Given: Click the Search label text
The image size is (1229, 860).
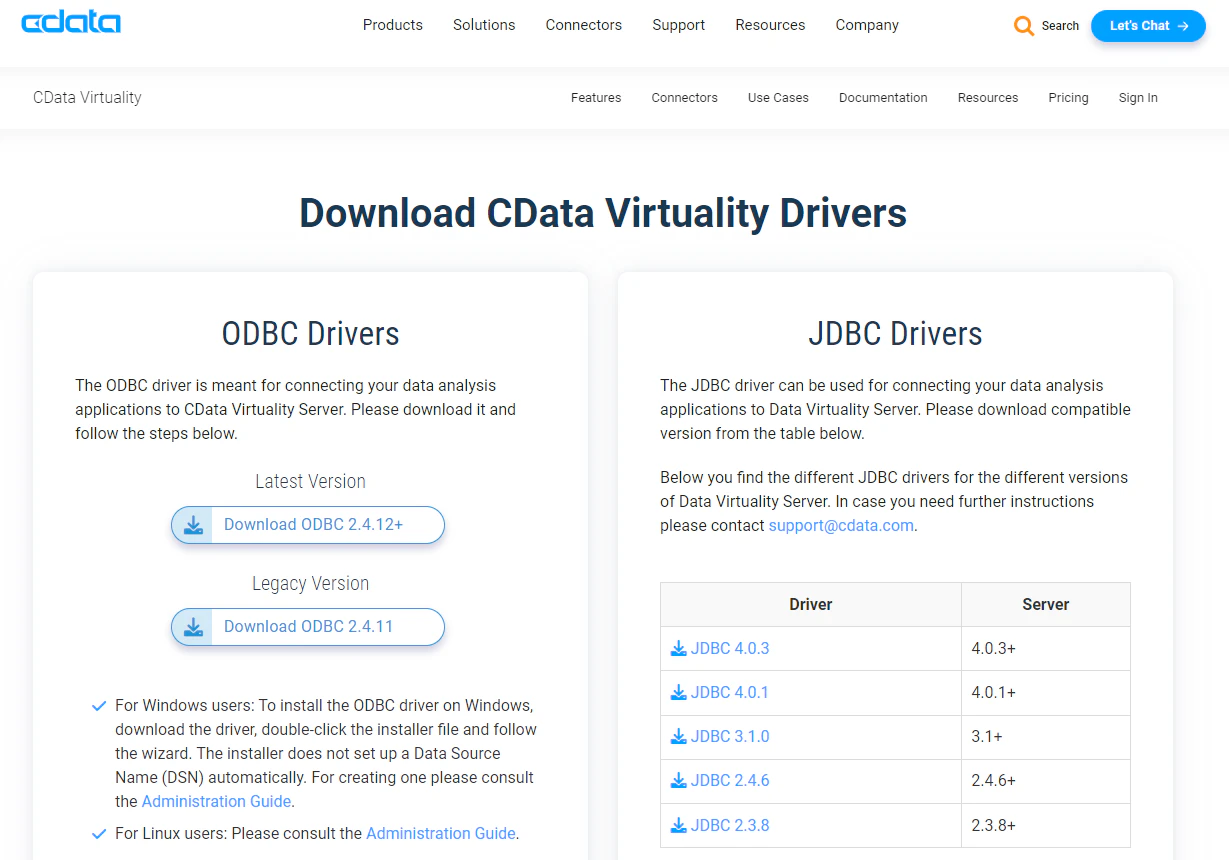Looking at the screenshot, I should pyautogui.click(x=1060, y=26).
